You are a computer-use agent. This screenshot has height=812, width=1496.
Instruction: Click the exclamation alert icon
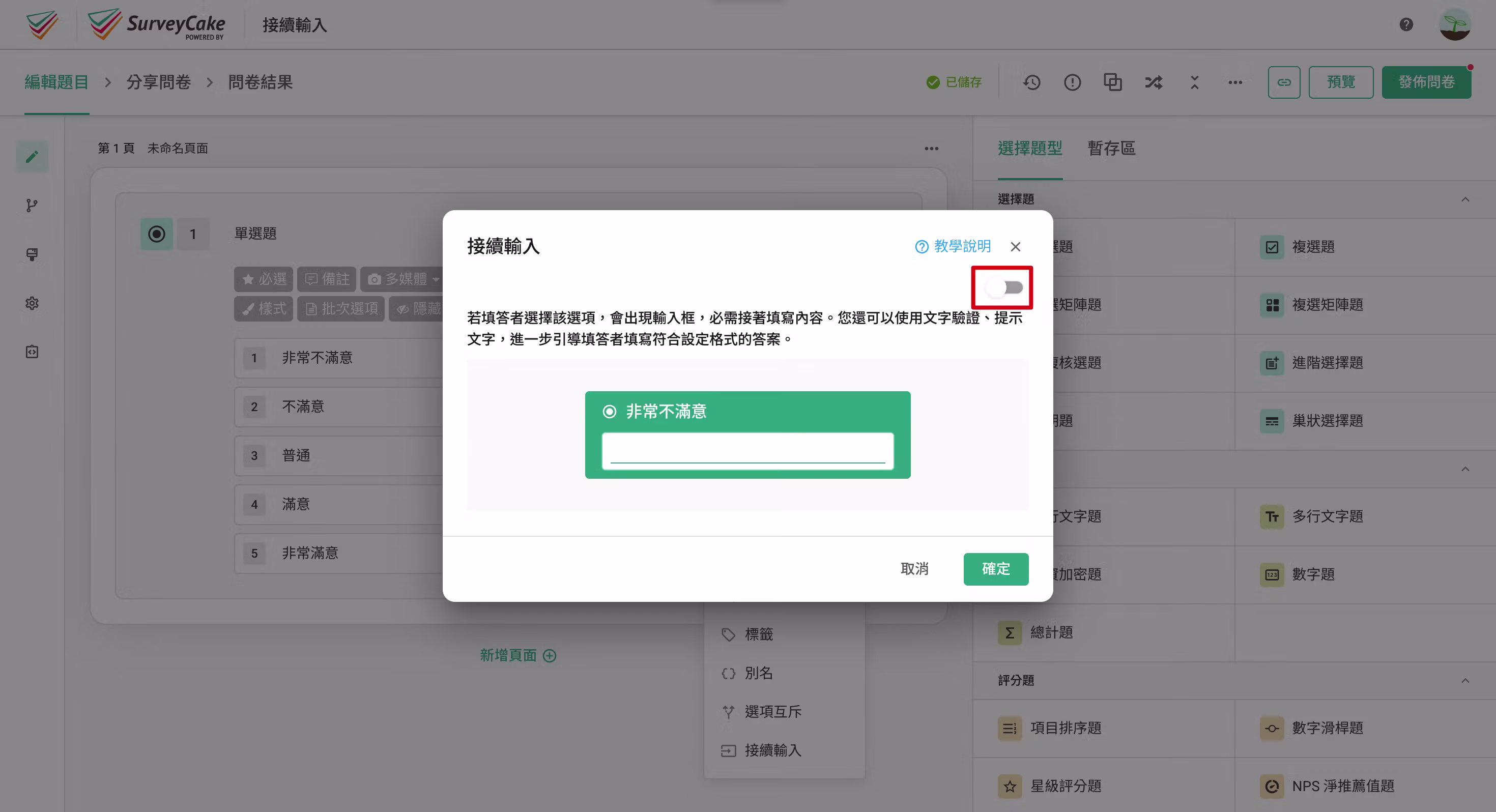point(1072,82)
